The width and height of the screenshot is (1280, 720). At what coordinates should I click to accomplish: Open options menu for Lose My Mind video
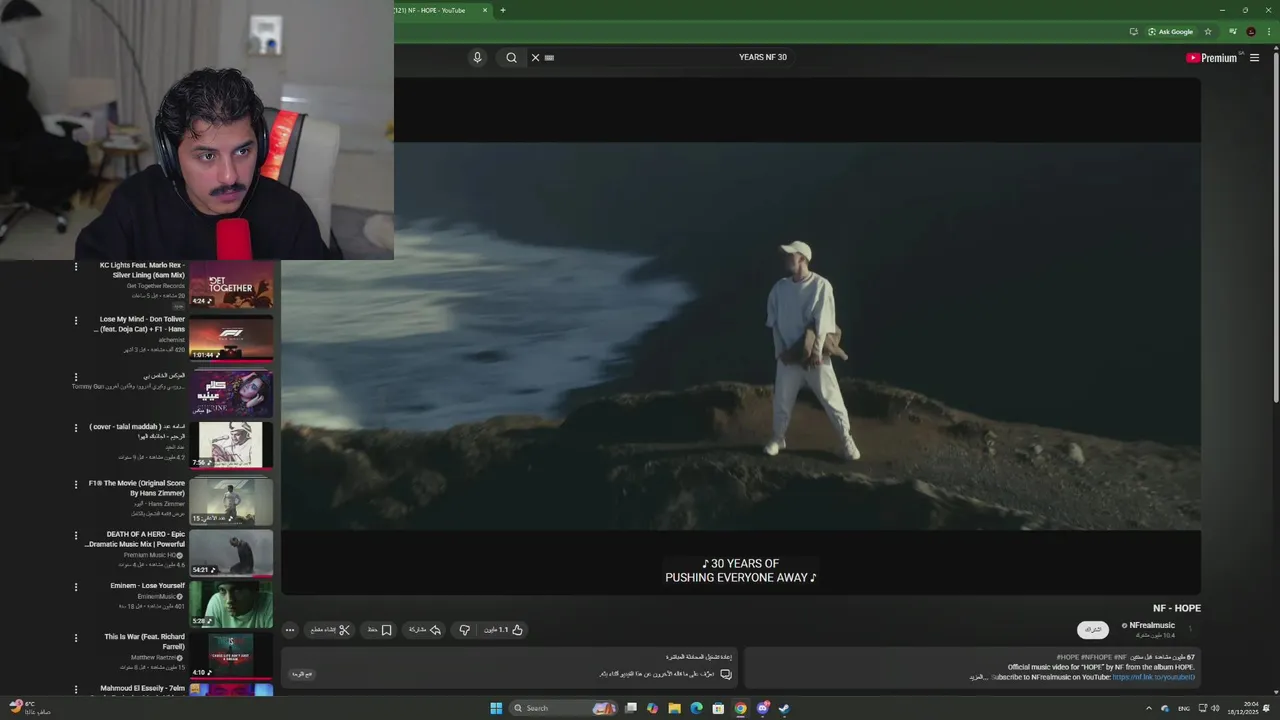pyautogui.click(x=75, y=321)
